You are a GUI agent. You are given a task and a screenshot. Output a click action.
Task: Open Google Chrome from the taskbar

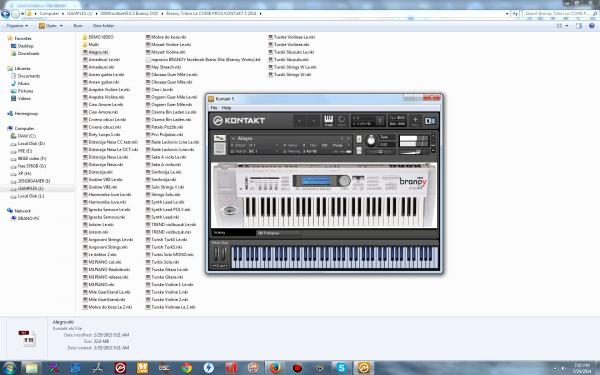(187, 368)
